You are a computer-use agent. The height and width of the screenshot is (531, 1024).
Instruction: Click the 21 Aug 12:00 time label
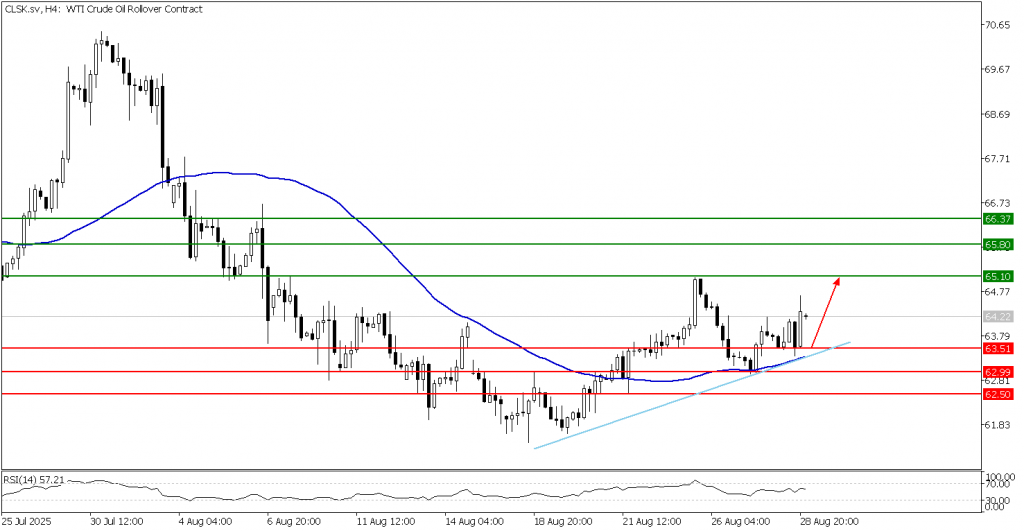[x=651, y=522]
